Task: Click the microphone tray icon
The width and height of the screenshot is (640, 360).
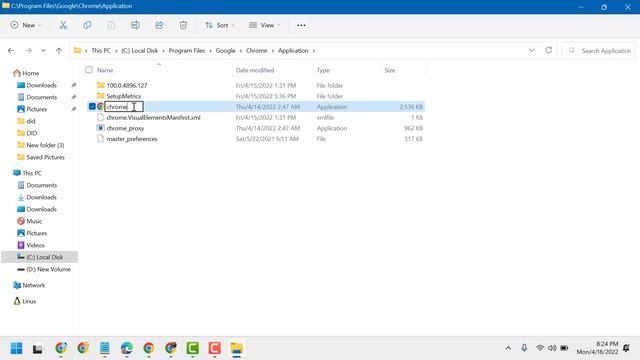Action: (524, 348)
